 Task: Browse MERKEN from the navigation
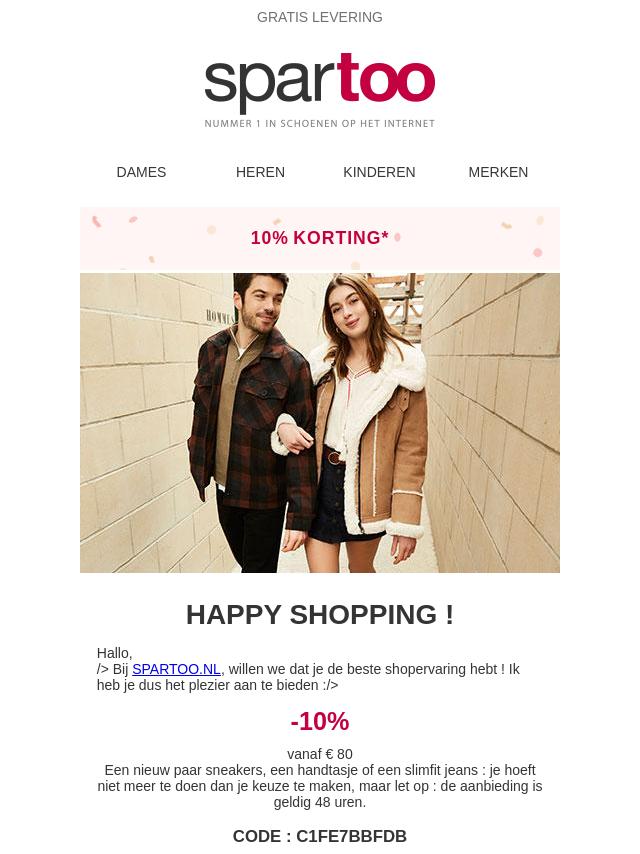pos(498,172)
